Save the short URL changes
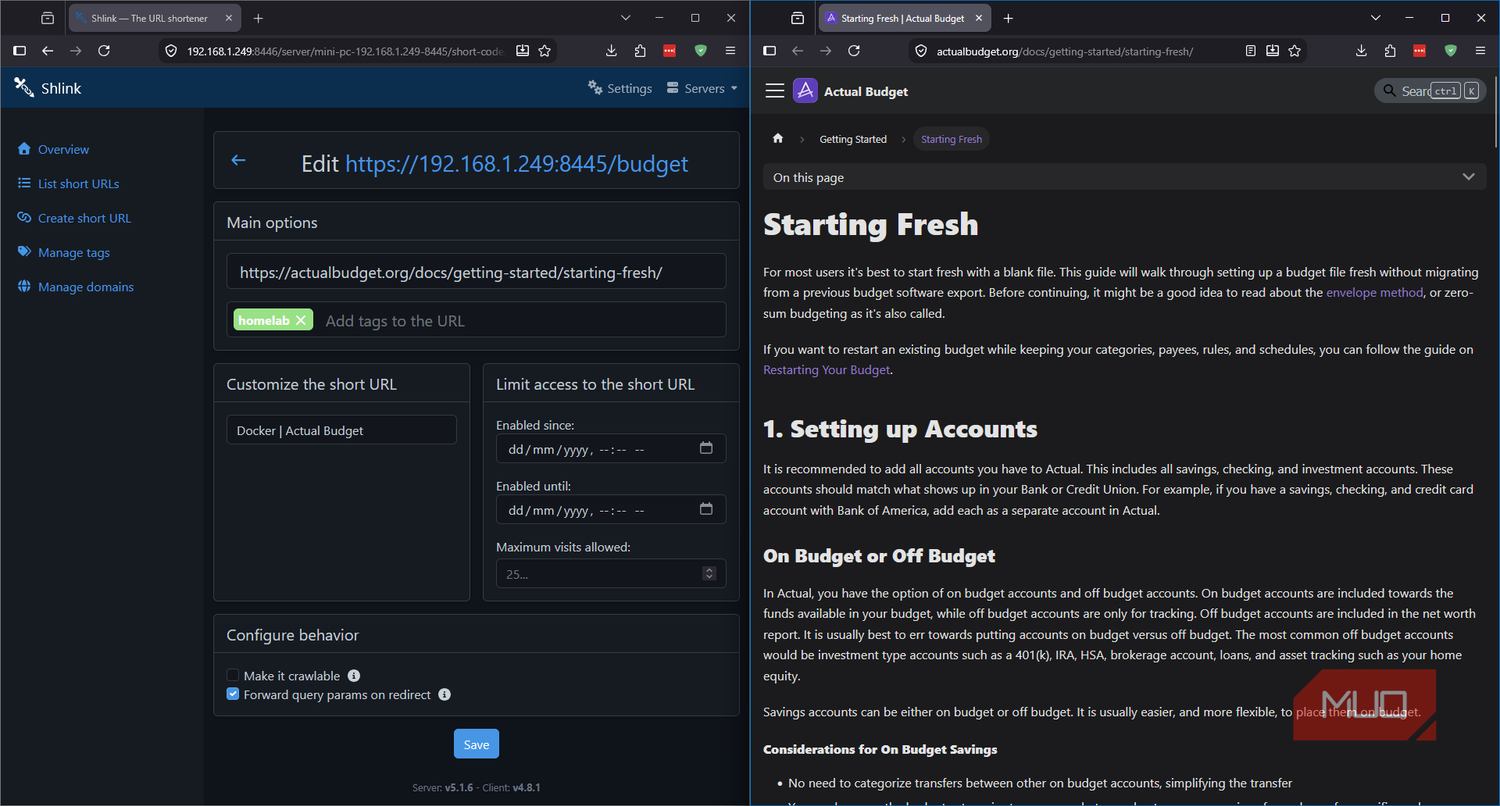Image resolution: width=1500 pixels, height=806 pixels. tap(476, 744)
